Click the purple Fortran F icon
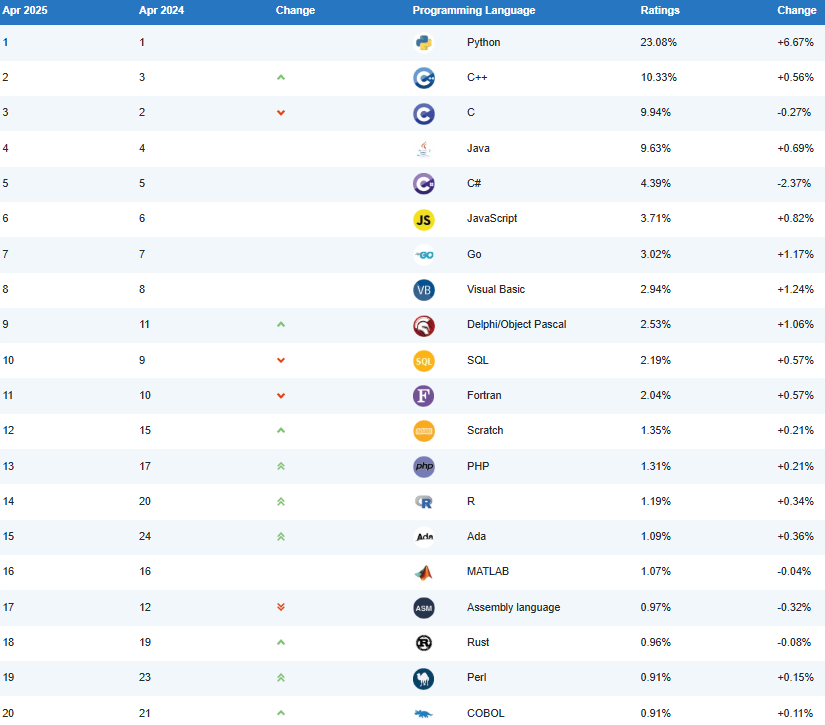Image resolution: width=825 pixels, height=725 pixels. point(423,396)
